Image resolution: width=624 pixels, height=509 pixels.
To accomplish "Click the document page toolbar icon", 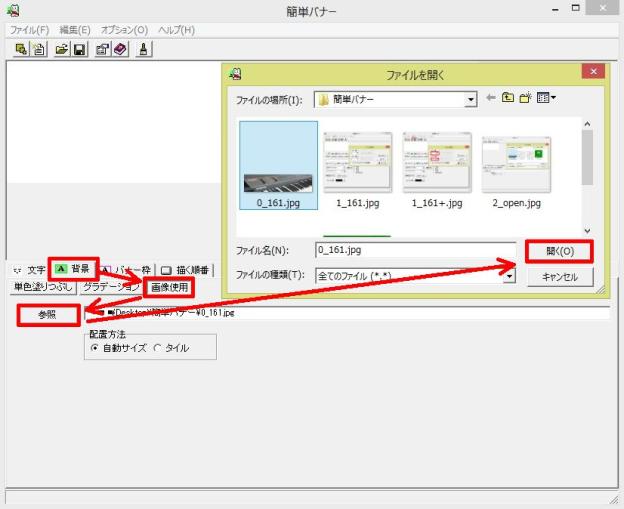I will 39,49.
